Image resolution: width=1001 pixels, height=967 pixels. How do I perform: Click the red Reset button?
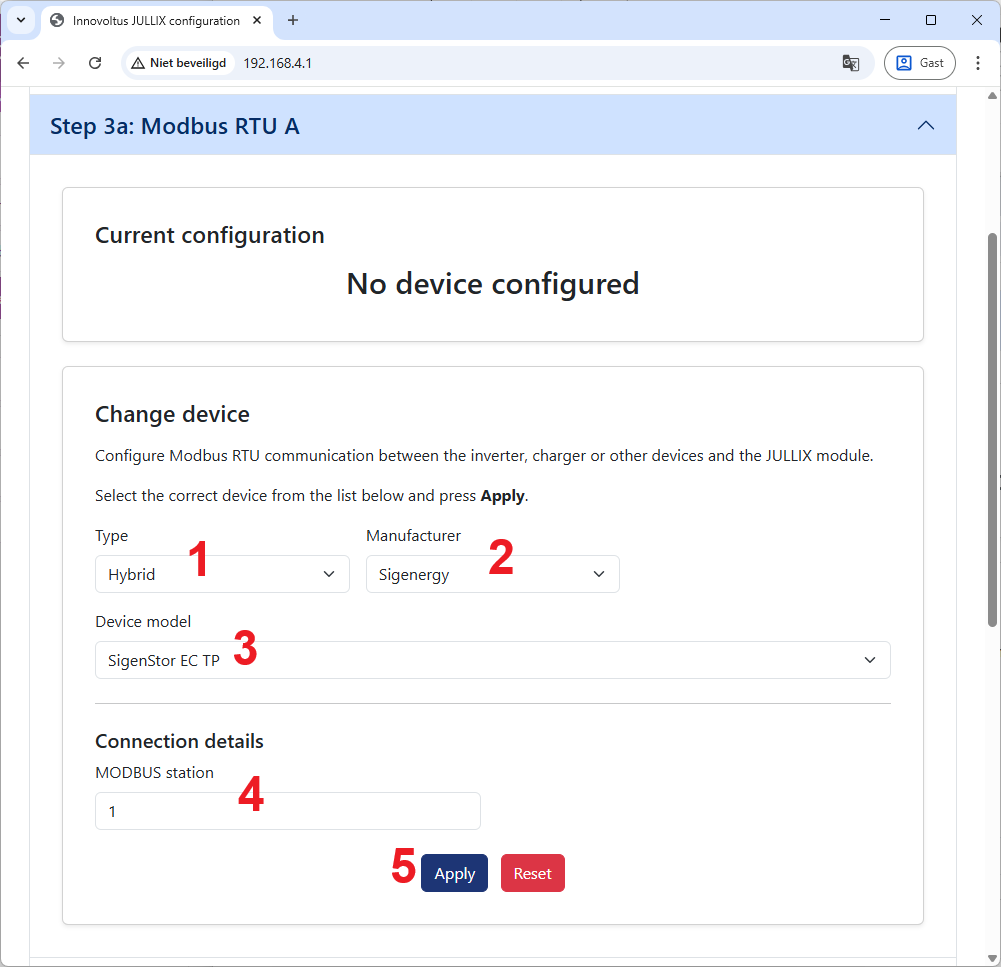[x=532, y=873]
